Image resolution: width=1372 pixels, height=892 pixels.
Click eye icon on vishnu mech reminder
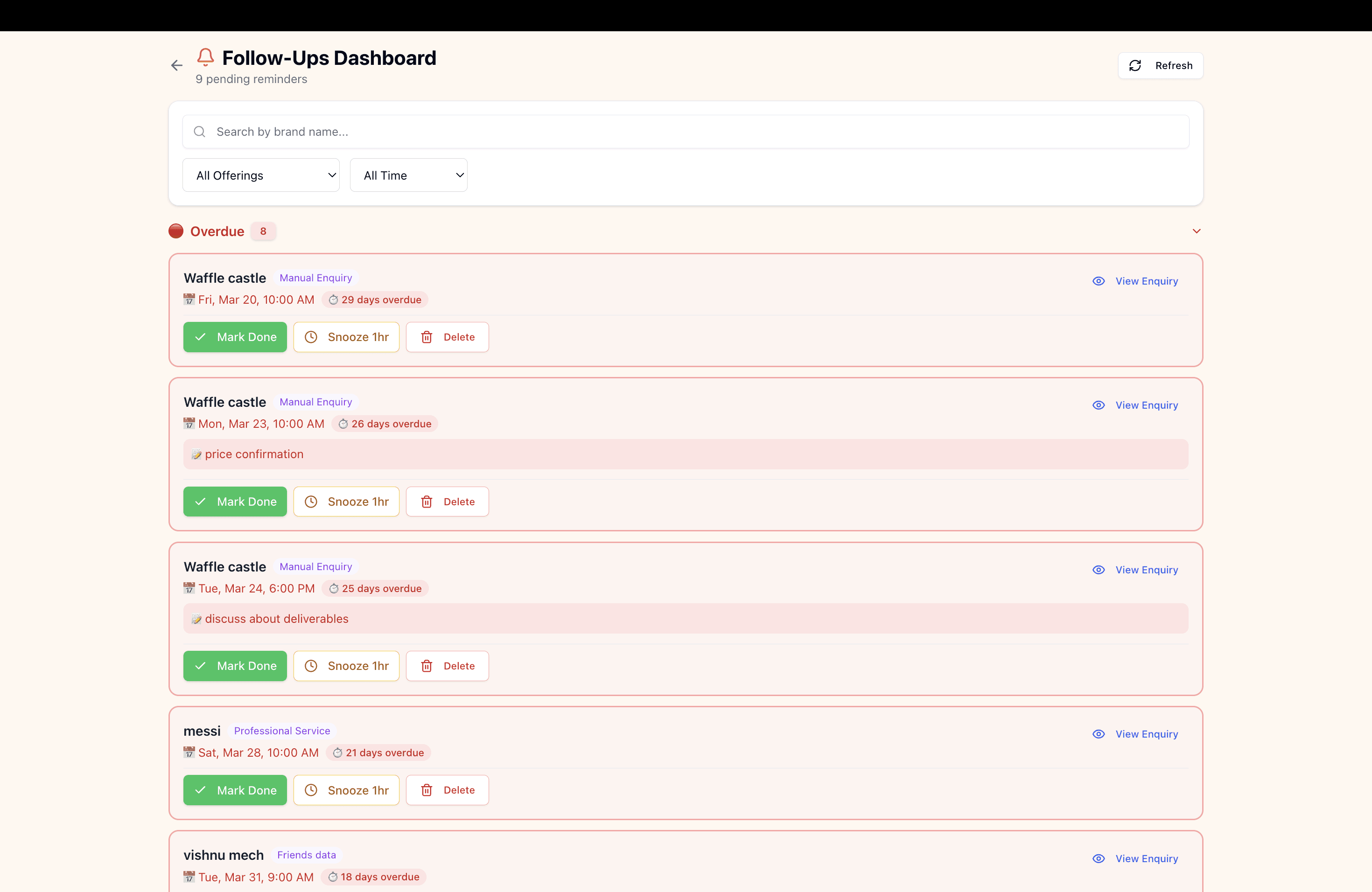(x=1099, y=858)
